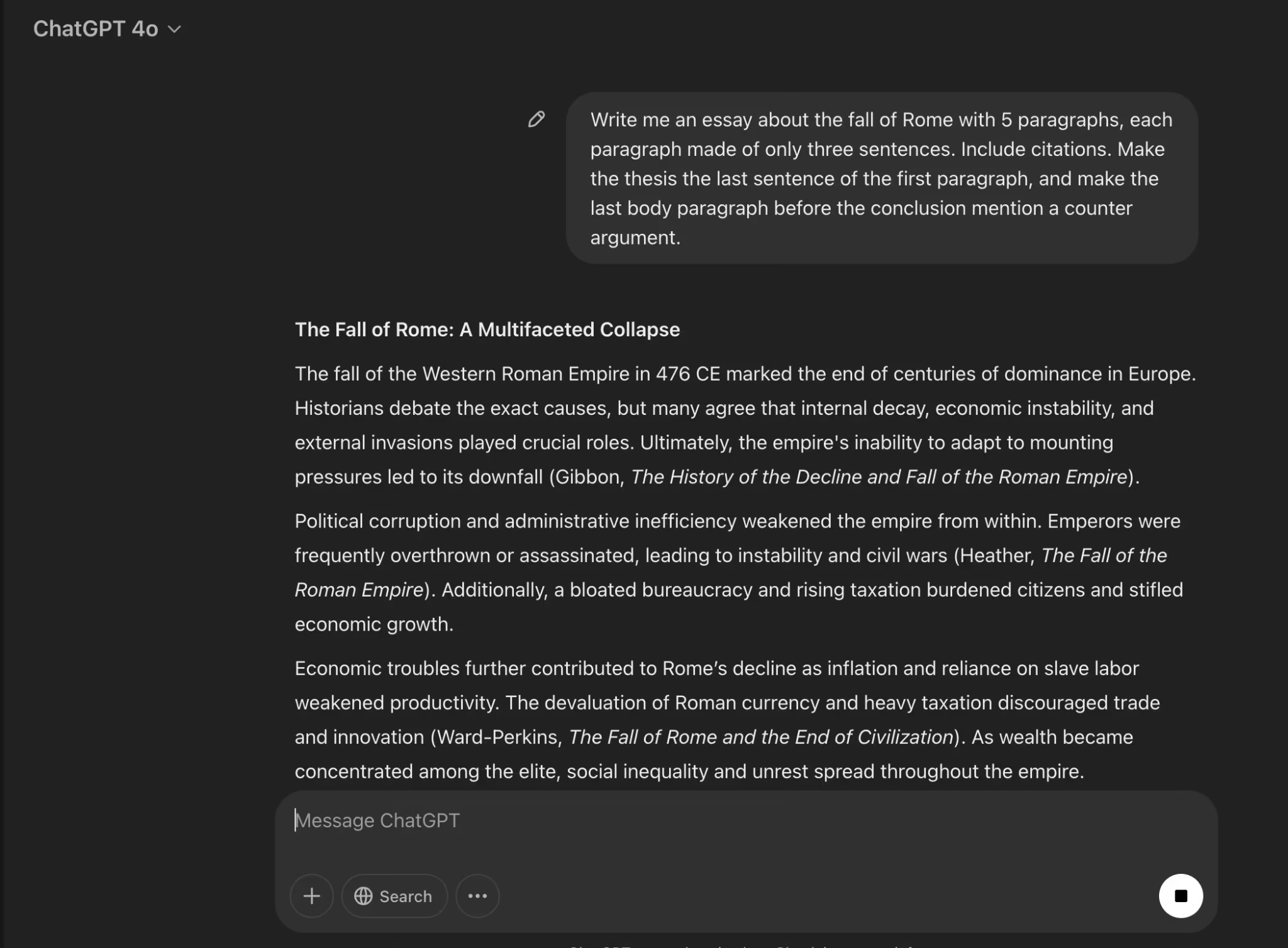
Task: Open the ChatGPT 4o model selector
Action: tap(96, 29)
